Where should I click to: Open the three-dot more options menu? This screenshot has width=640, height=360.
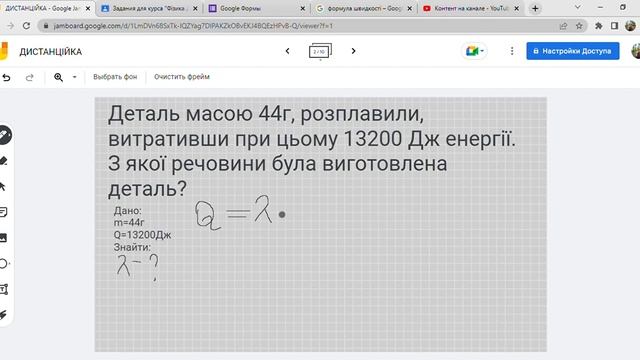(x=512, y=51)
